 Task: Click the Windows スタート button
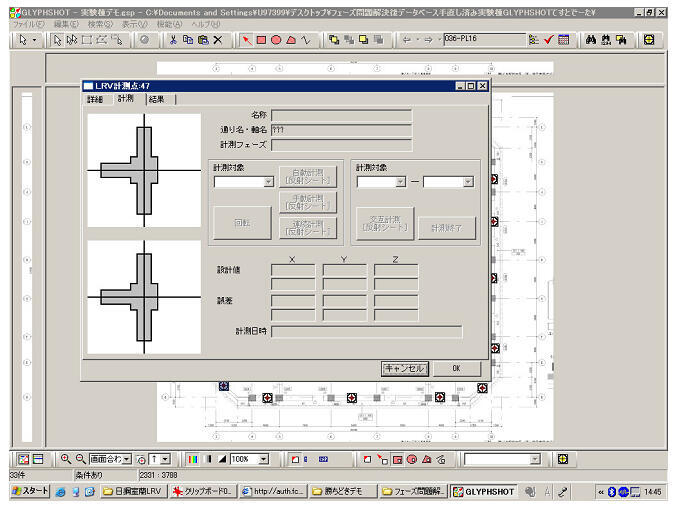29,492
